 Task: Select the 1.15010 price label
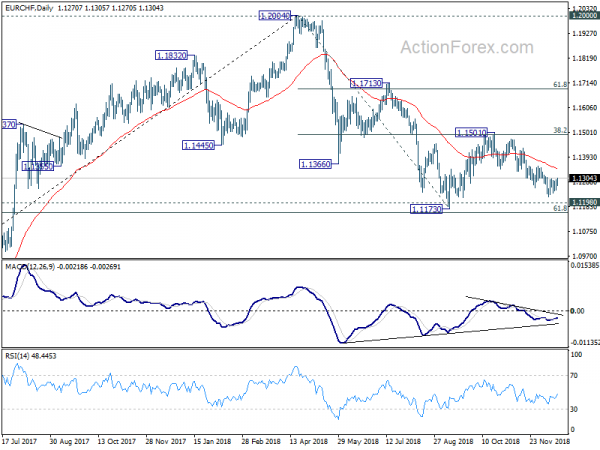click(x=471, y=133)
